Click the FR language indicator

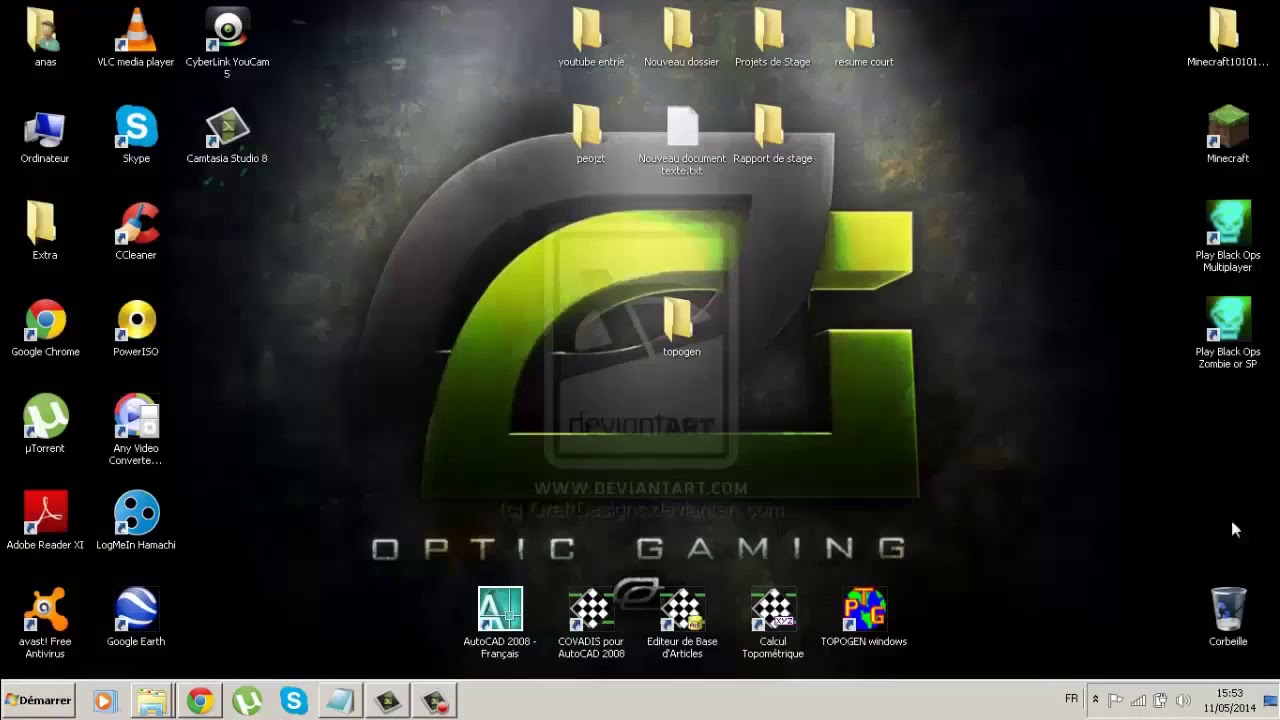pyautogui.click(x=1072, y=699)
